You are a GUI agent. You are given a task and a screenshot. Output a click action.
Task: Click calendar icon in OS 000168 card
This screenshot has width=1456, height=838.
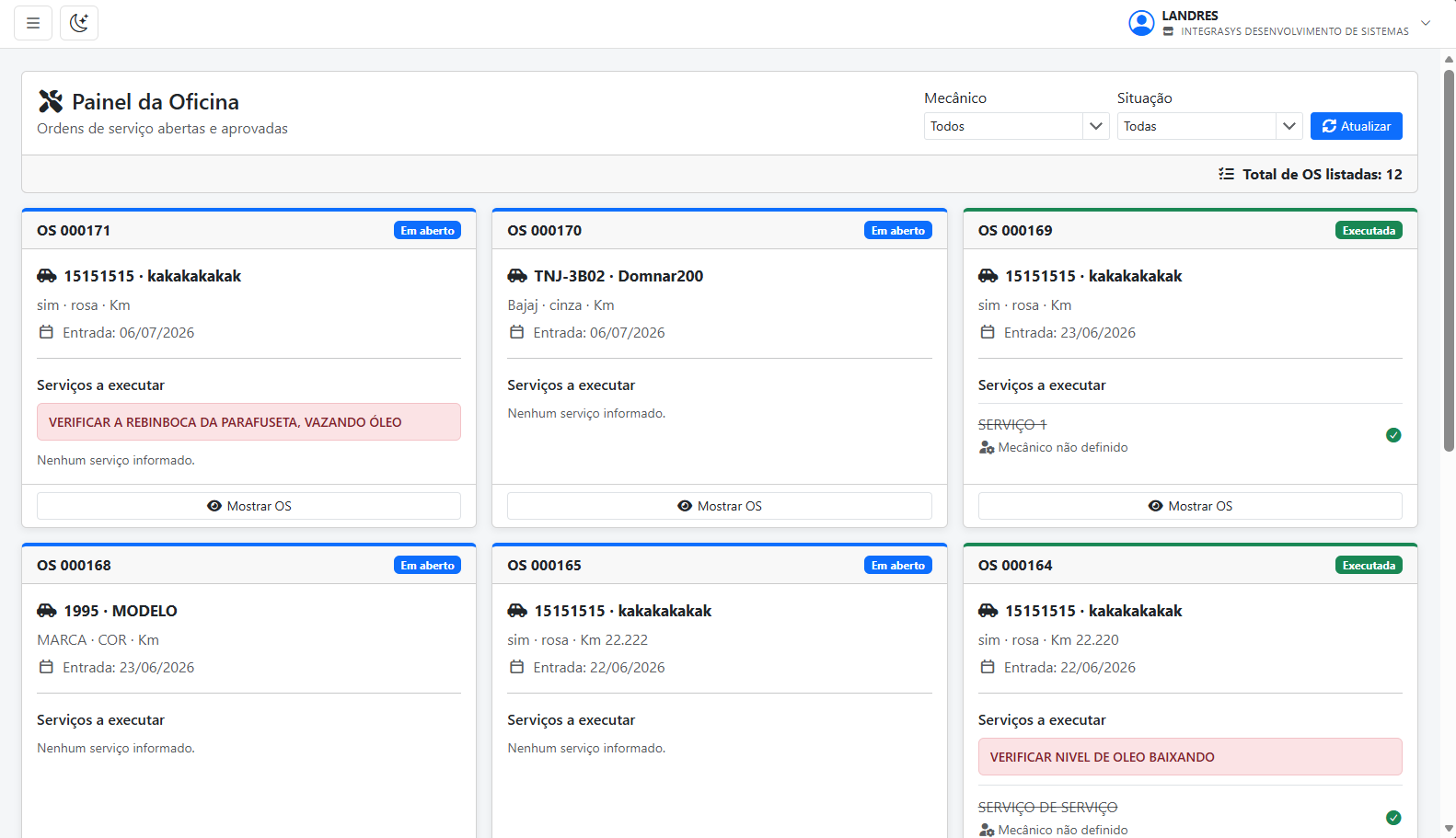46,667
